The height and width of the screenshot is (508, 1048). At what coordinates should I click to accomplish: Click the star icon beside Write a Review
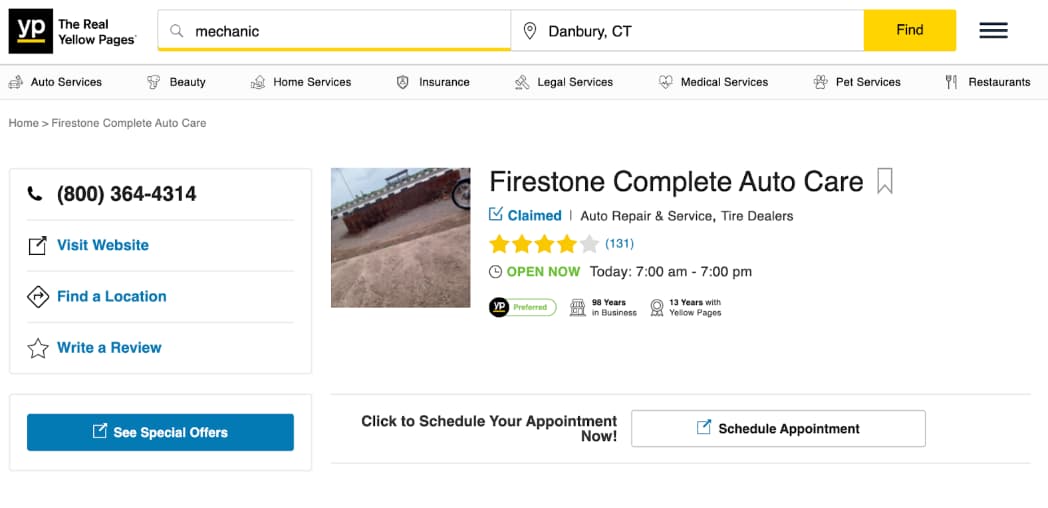[37, 348]
